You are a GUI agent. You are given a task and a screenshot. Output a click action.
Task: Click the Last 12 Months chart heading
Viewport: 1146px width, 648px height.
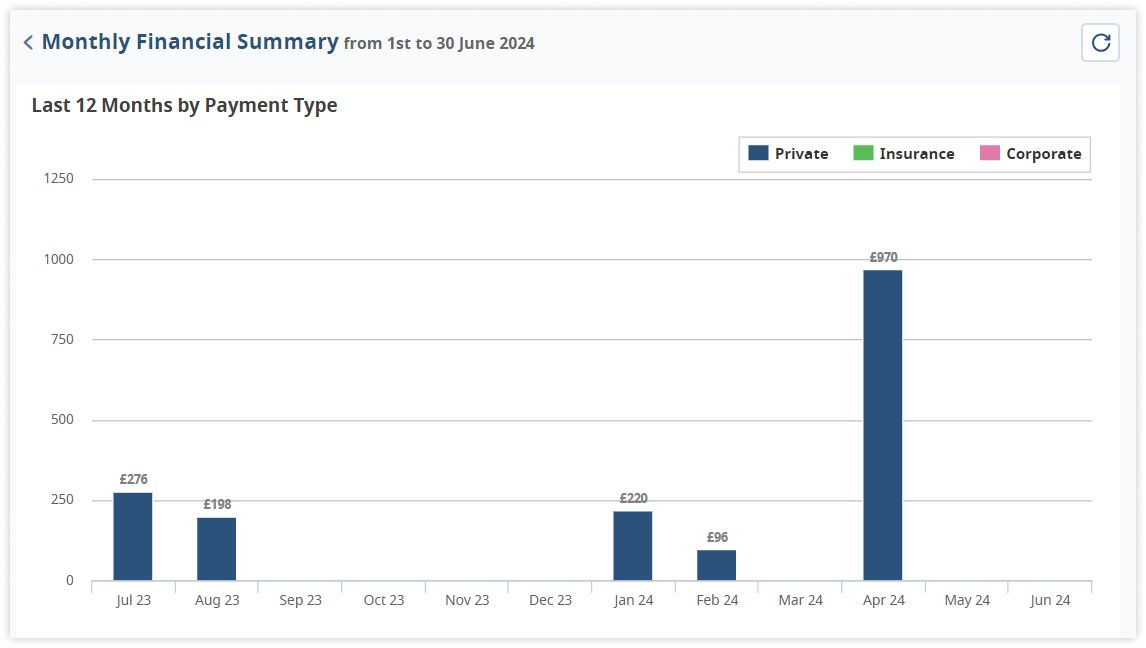point(184,105)
